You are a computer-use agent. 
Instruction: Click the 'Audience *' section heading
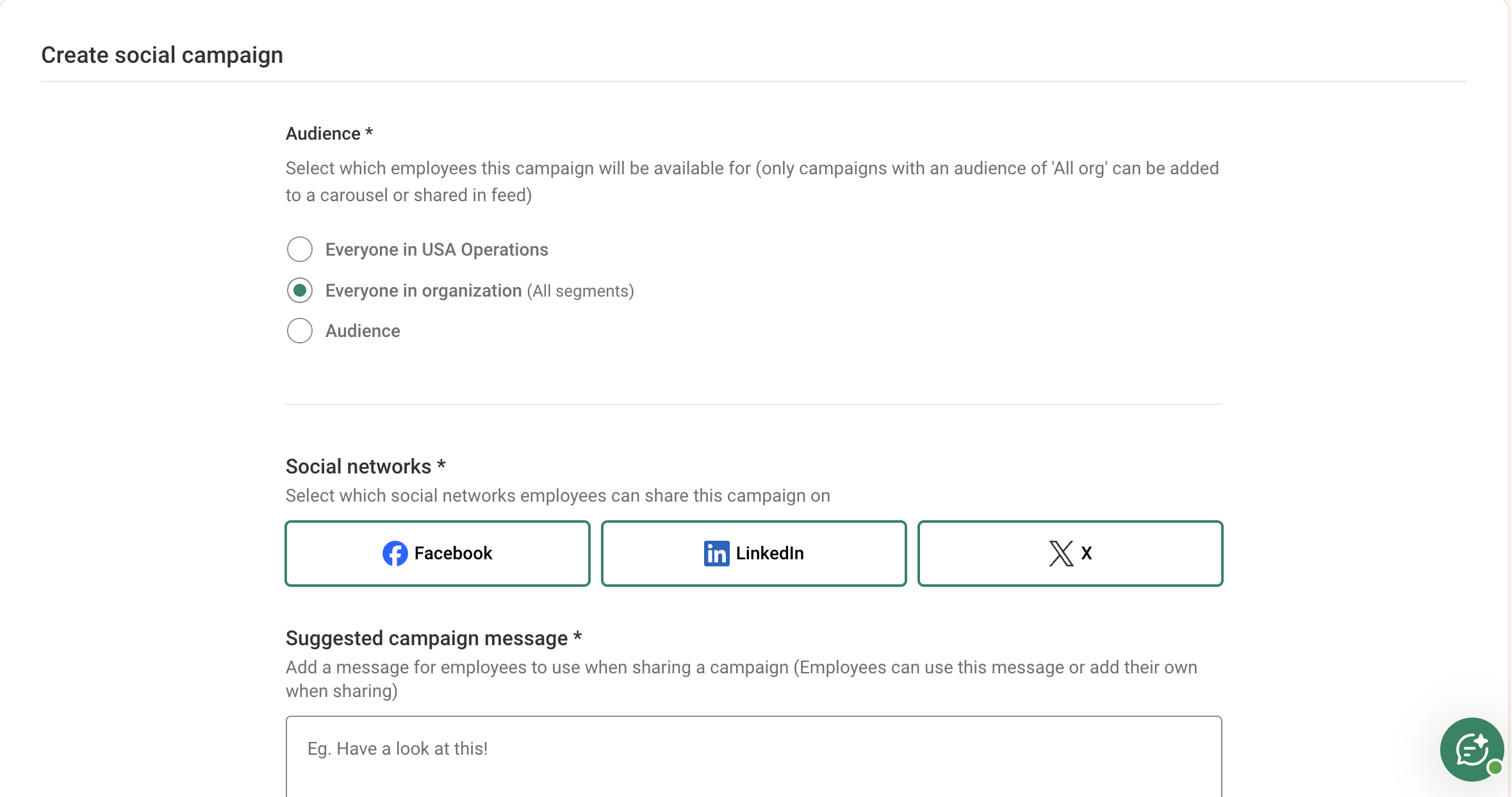(329, 133)
